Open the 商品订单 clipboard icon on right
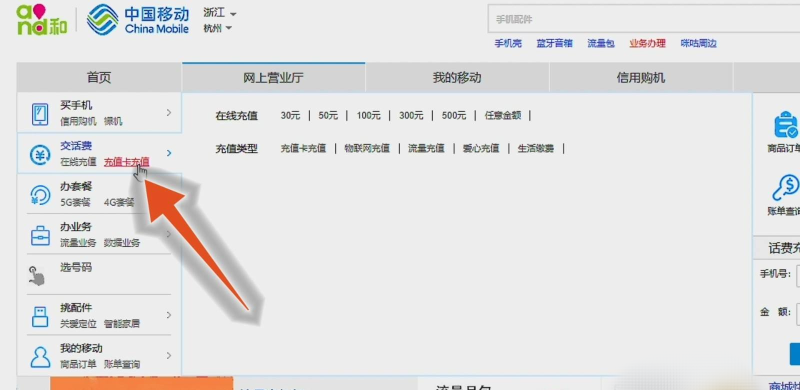The width and height of the screenshot is (800, 390). pyautogui.click(x=785, y=125)
